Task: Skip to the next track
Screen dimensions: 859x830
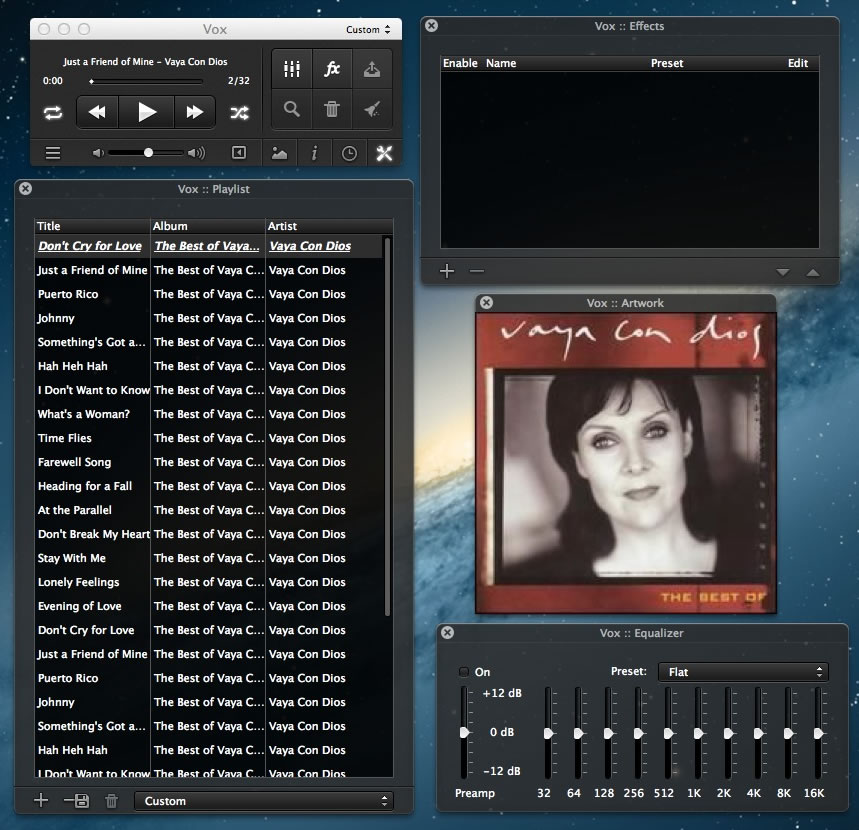Action: click(194, 112)
